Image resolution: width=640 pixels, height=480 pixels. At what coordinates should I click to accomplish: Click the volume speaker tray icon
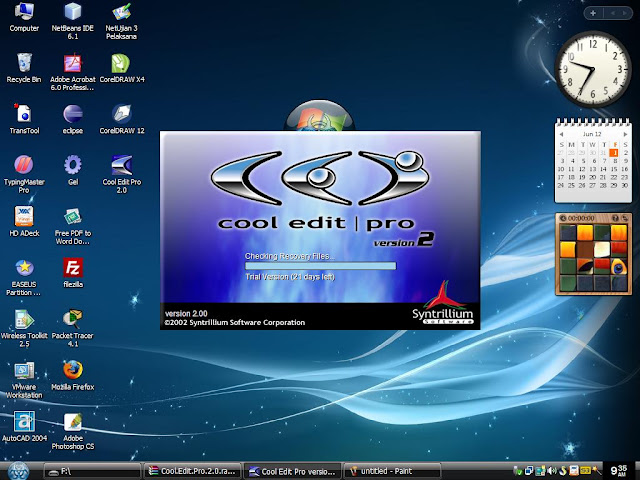pyautogui.click(x=553, y=471)
